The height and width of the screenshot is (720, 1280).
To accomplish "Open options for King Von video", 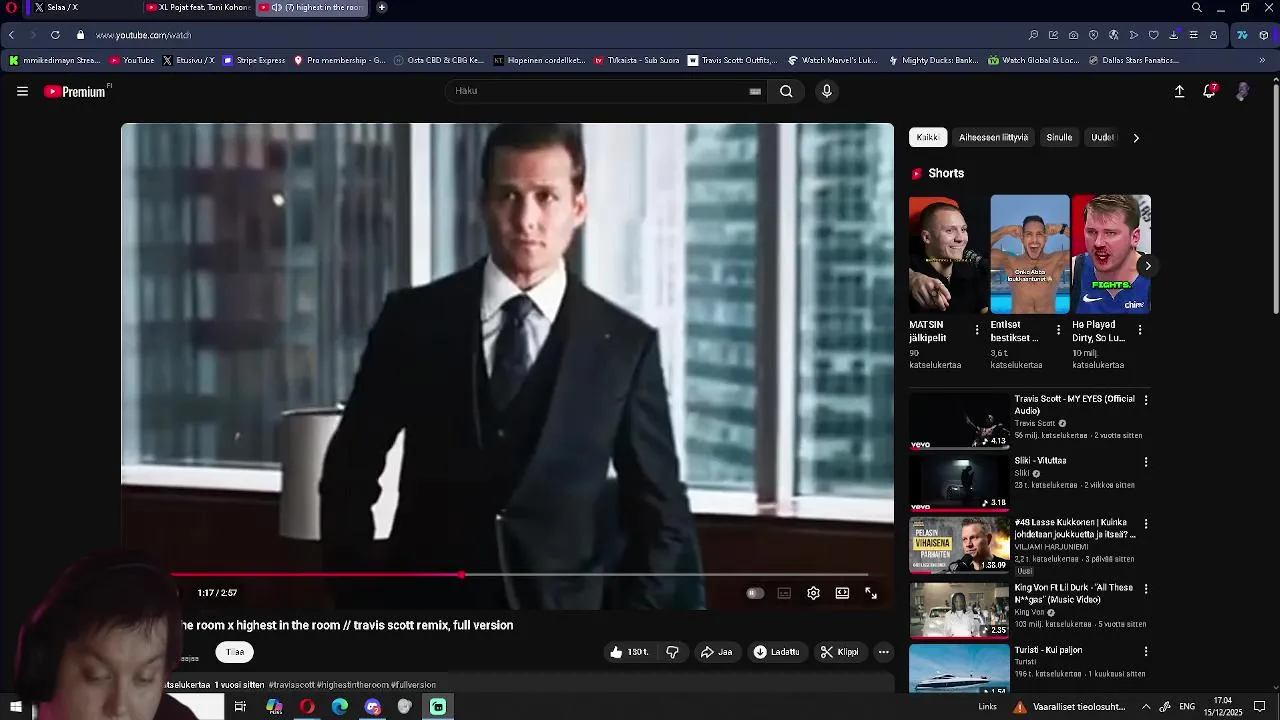I will 1146,589.
